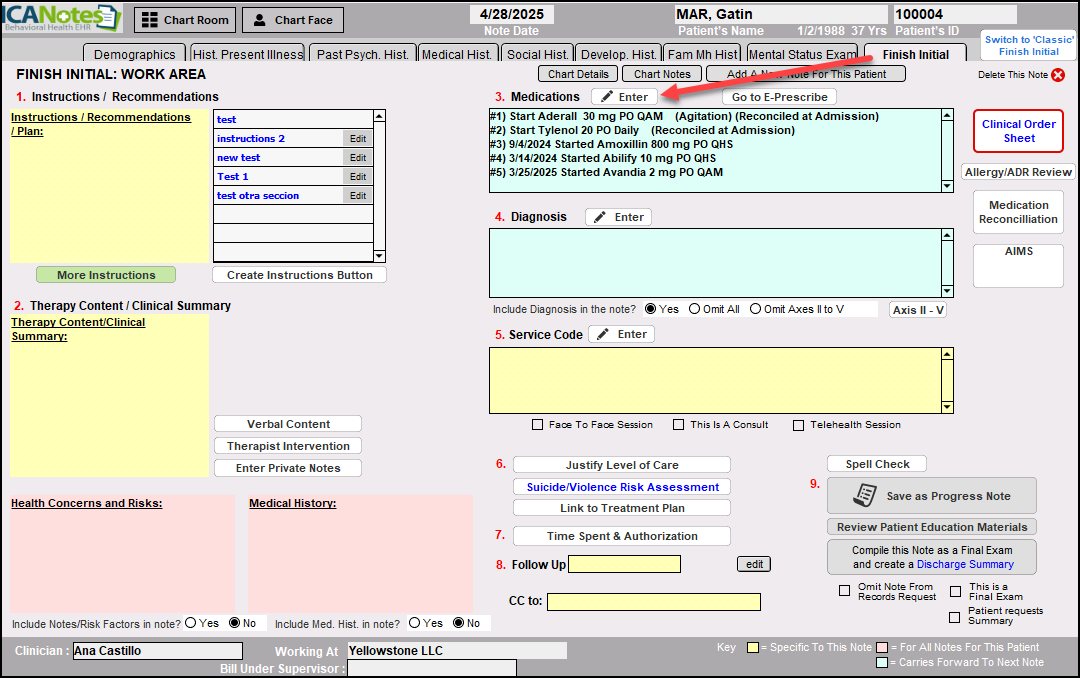
Task: Click the yellow Follow Up field
Action: pos(624,564)
